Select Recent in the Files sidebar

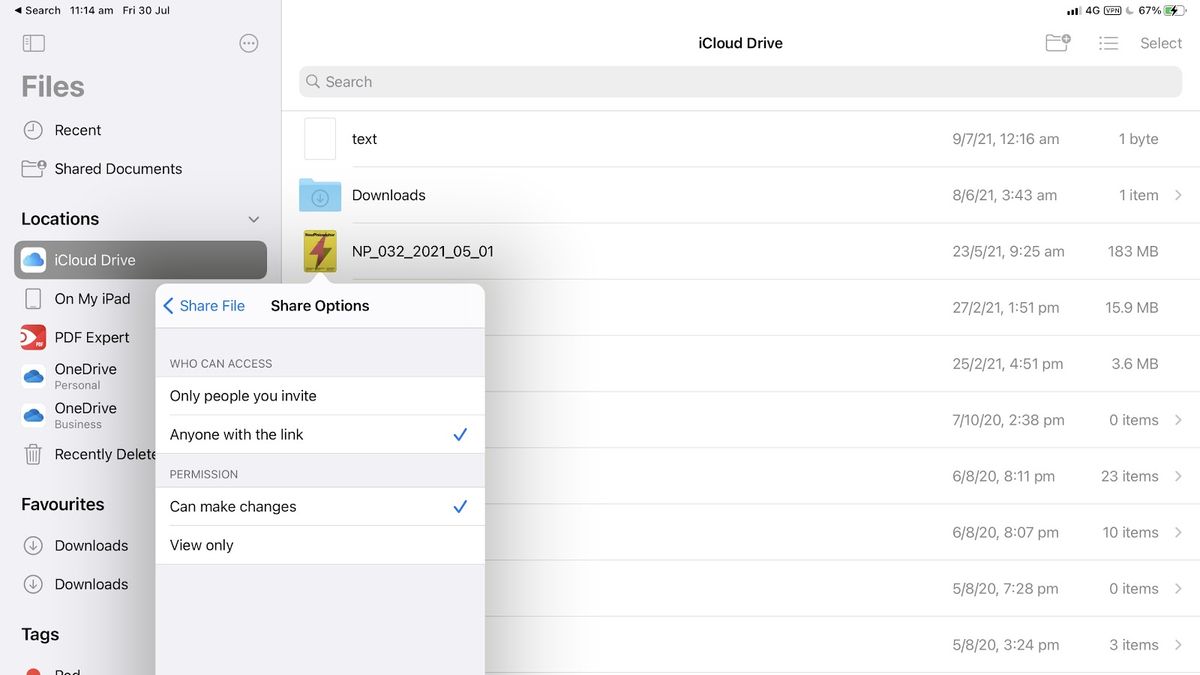tap(75, 130)
